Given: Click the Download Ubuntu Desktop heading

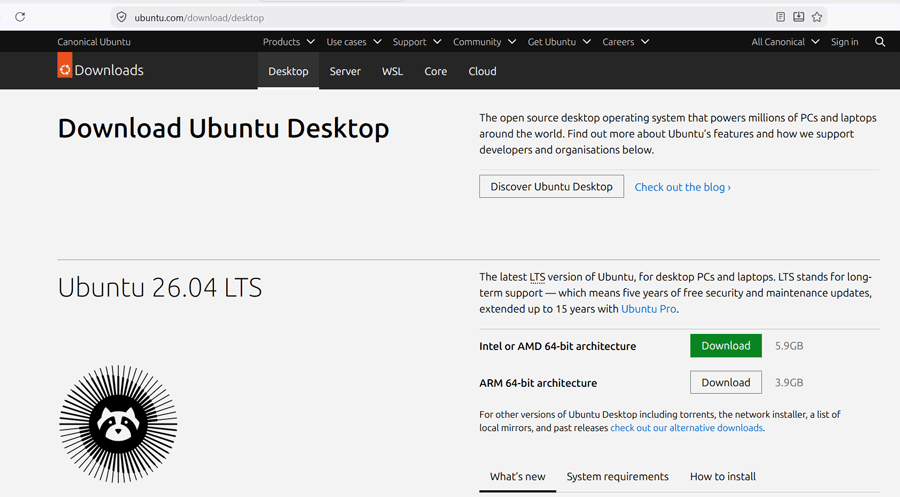Looking at the screenshot, I should 223,128.
